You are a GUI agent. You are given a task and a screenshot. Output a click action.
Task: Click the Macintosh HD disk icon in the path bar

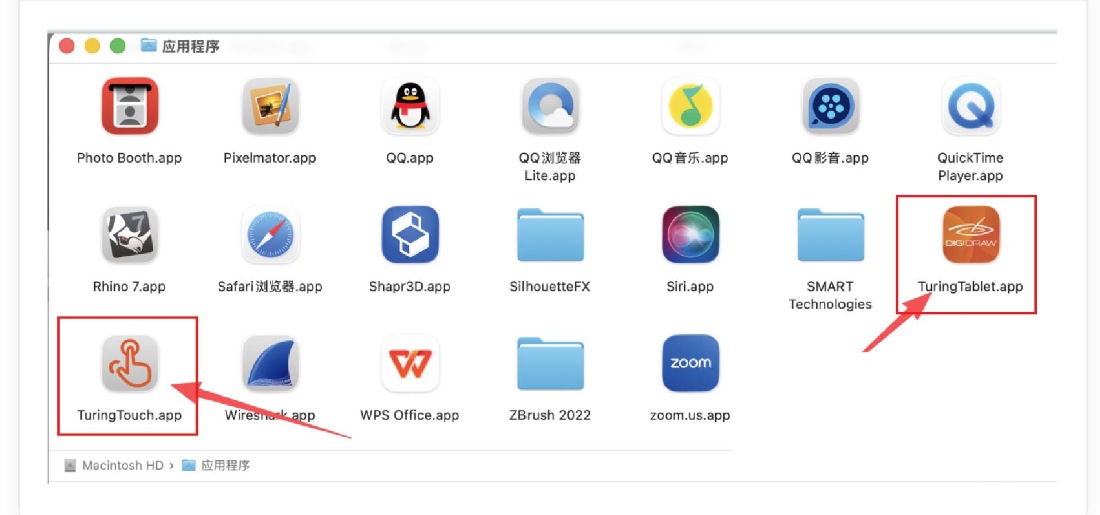(69, 465)
